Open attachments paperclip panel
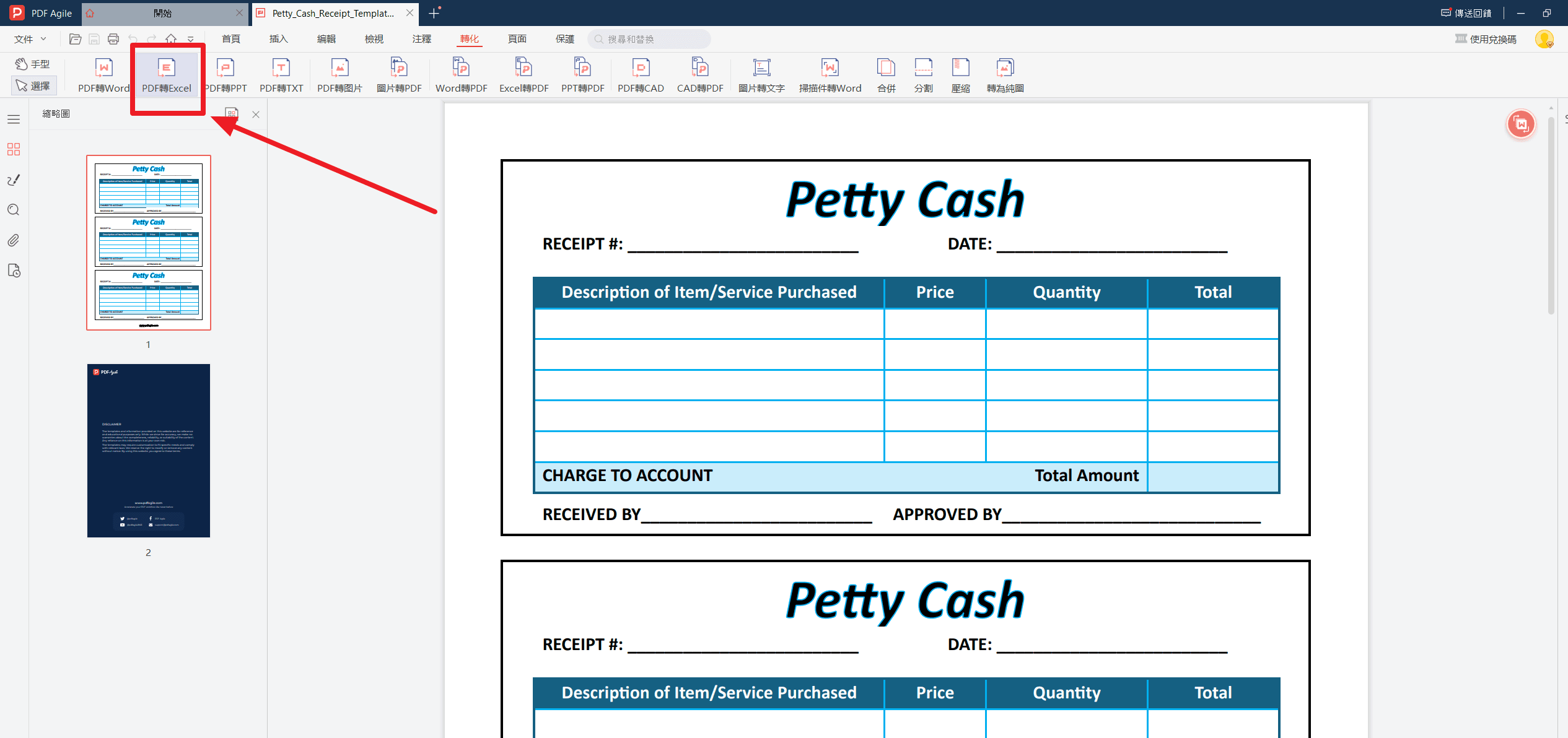Screen dimensions: 1568x738 [14, 240]
